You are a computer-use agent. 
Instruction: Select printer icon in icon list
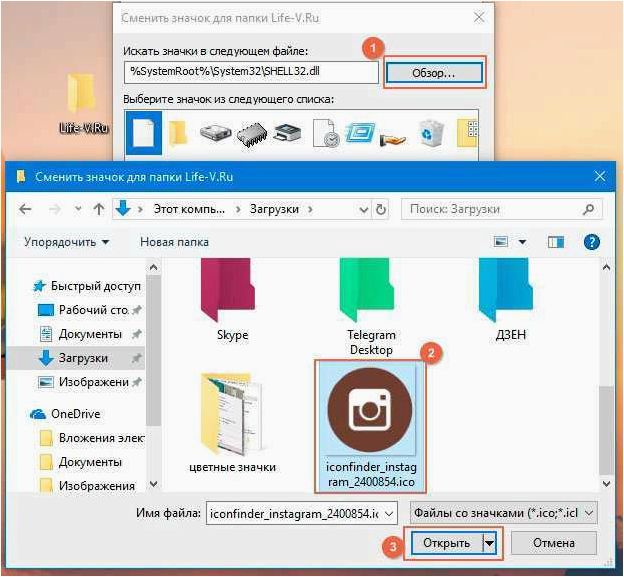coord(287,133)
